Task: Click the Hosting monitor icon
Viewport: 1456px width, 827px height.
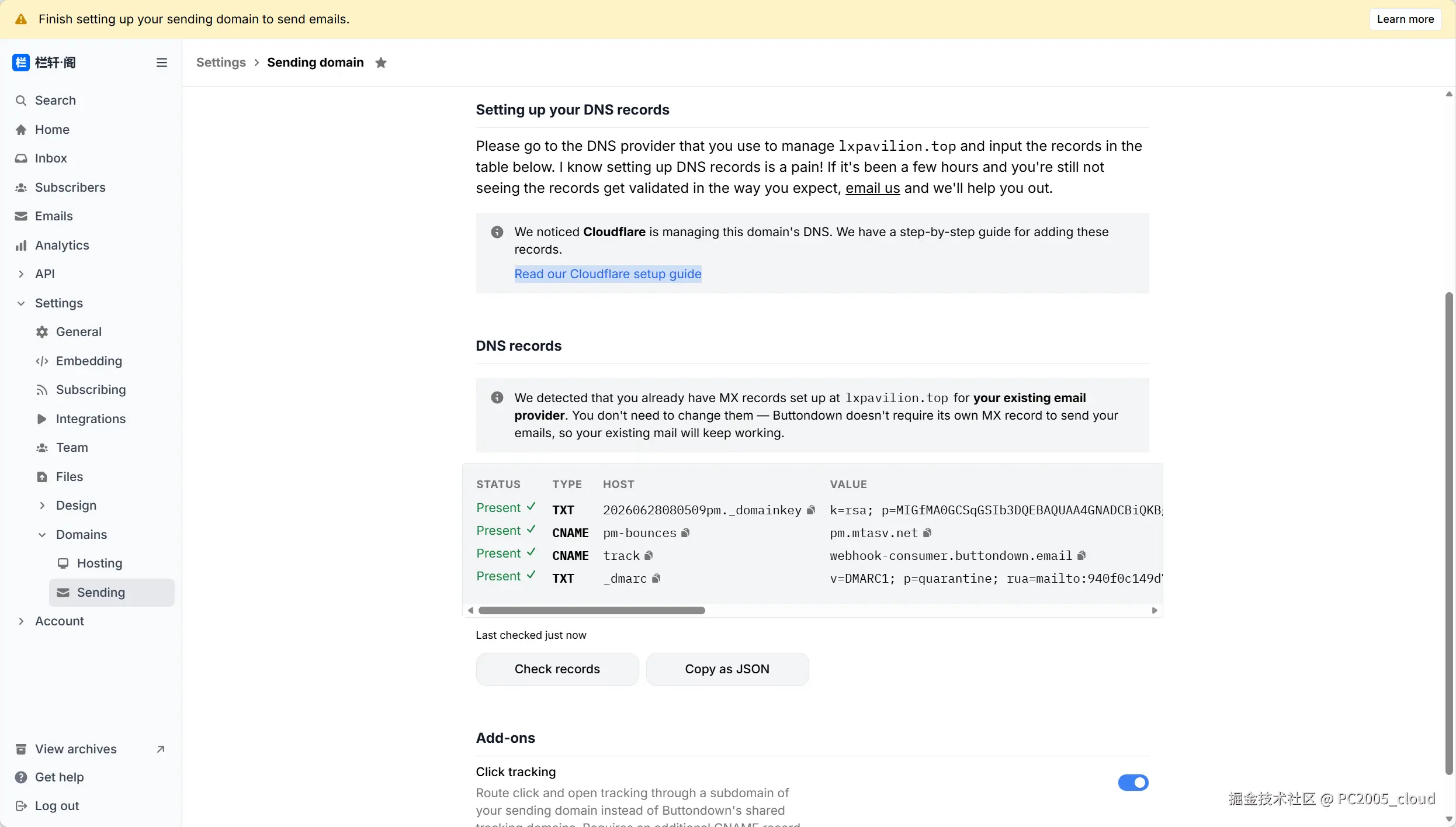Action: point(63,563)
